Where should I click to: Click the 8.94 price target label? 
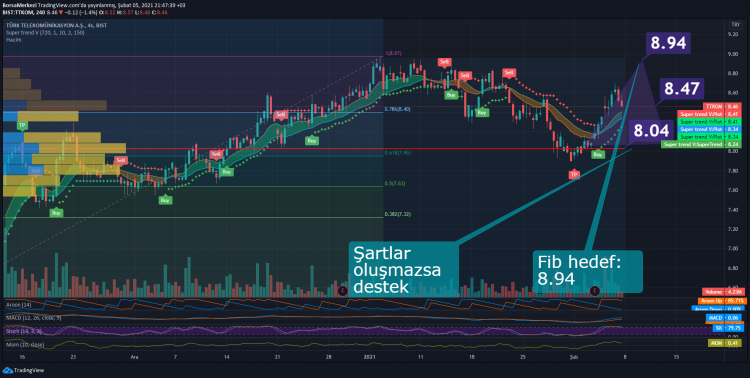pos(668,43)
